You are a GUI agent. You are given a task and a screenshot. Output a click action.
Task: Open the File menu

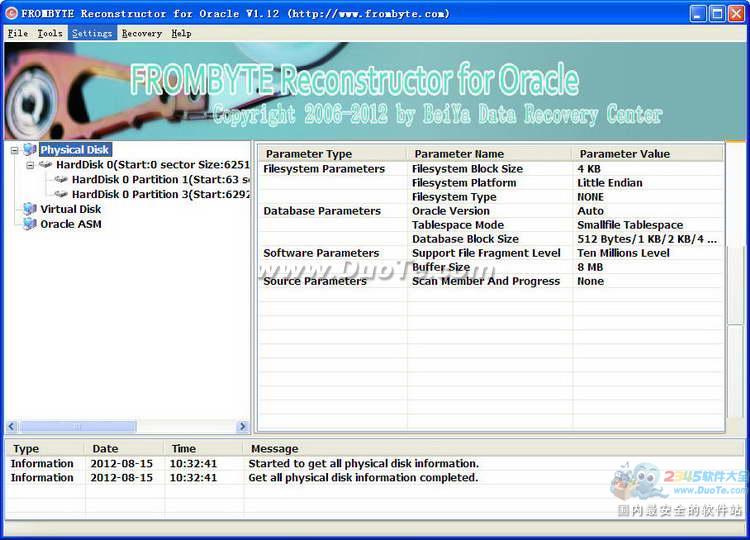pos(18,33)
